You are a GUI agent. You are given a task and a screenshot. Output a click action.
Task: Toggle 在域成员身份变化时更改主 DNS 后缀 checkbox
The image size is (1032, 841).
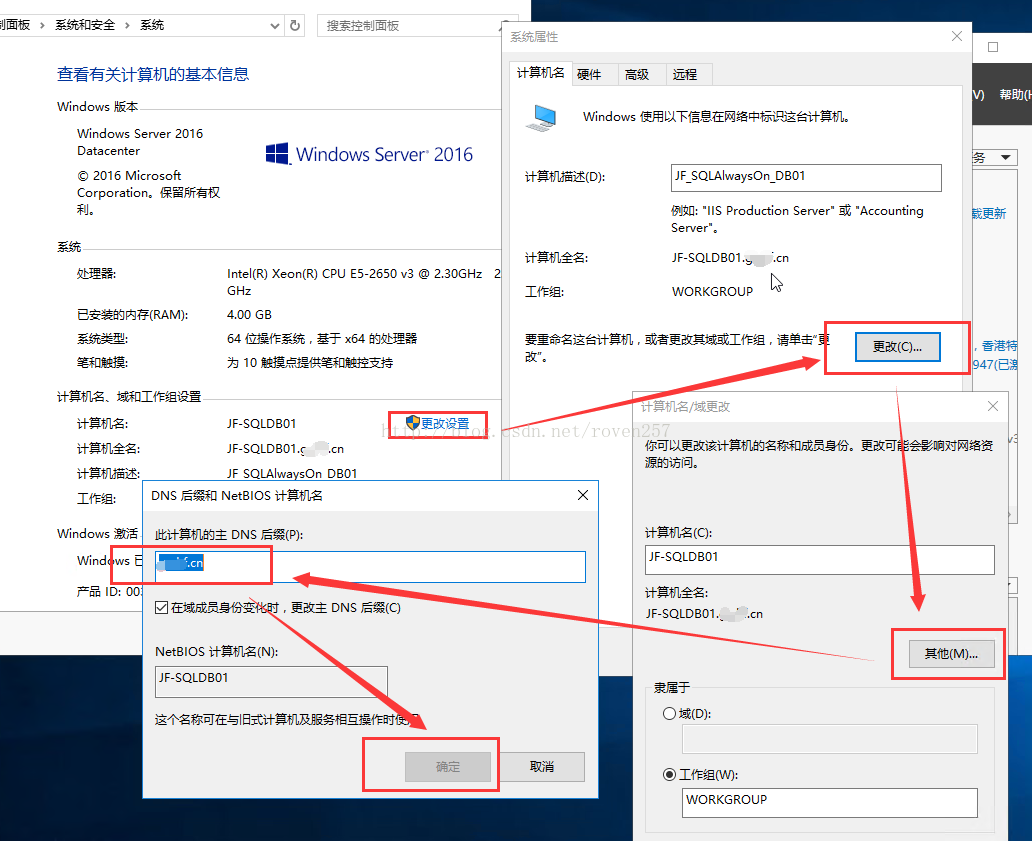pos(161,607)
